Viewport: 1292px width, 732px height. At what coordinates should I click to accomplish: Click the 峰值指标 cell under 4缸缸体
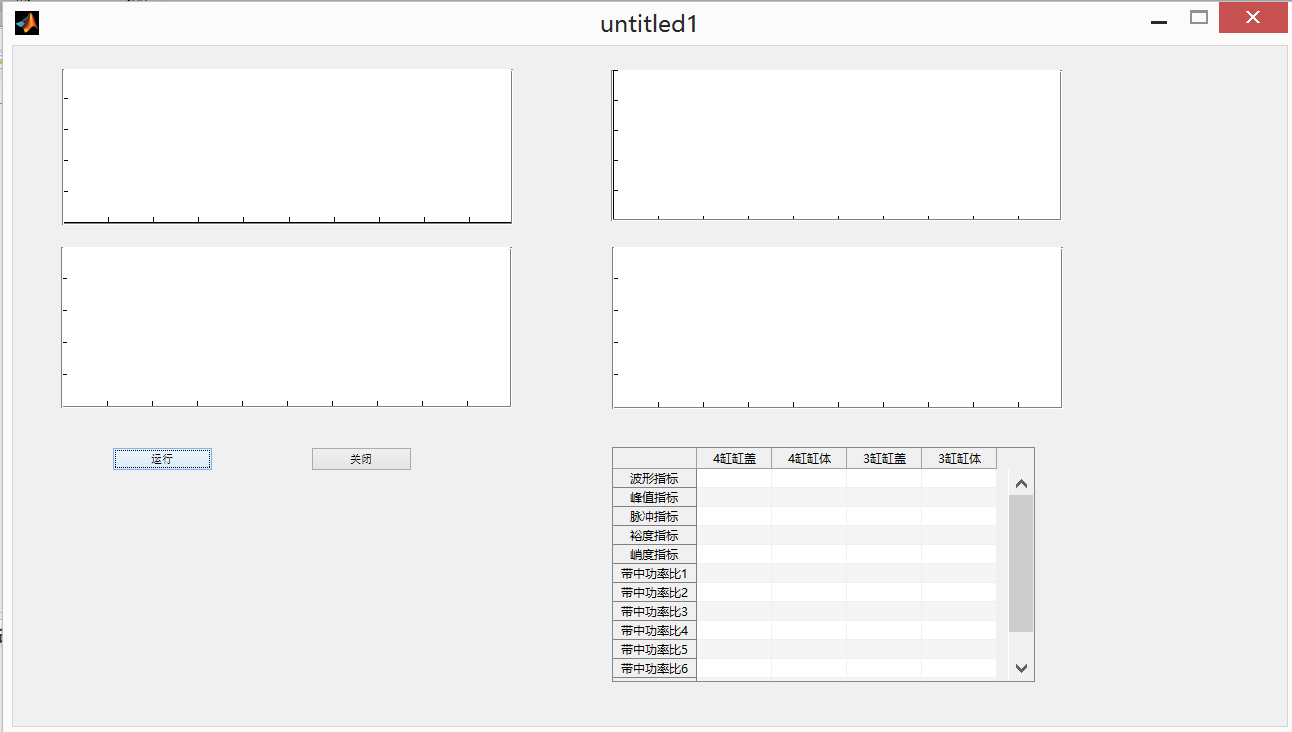click(x=809, y=497)
